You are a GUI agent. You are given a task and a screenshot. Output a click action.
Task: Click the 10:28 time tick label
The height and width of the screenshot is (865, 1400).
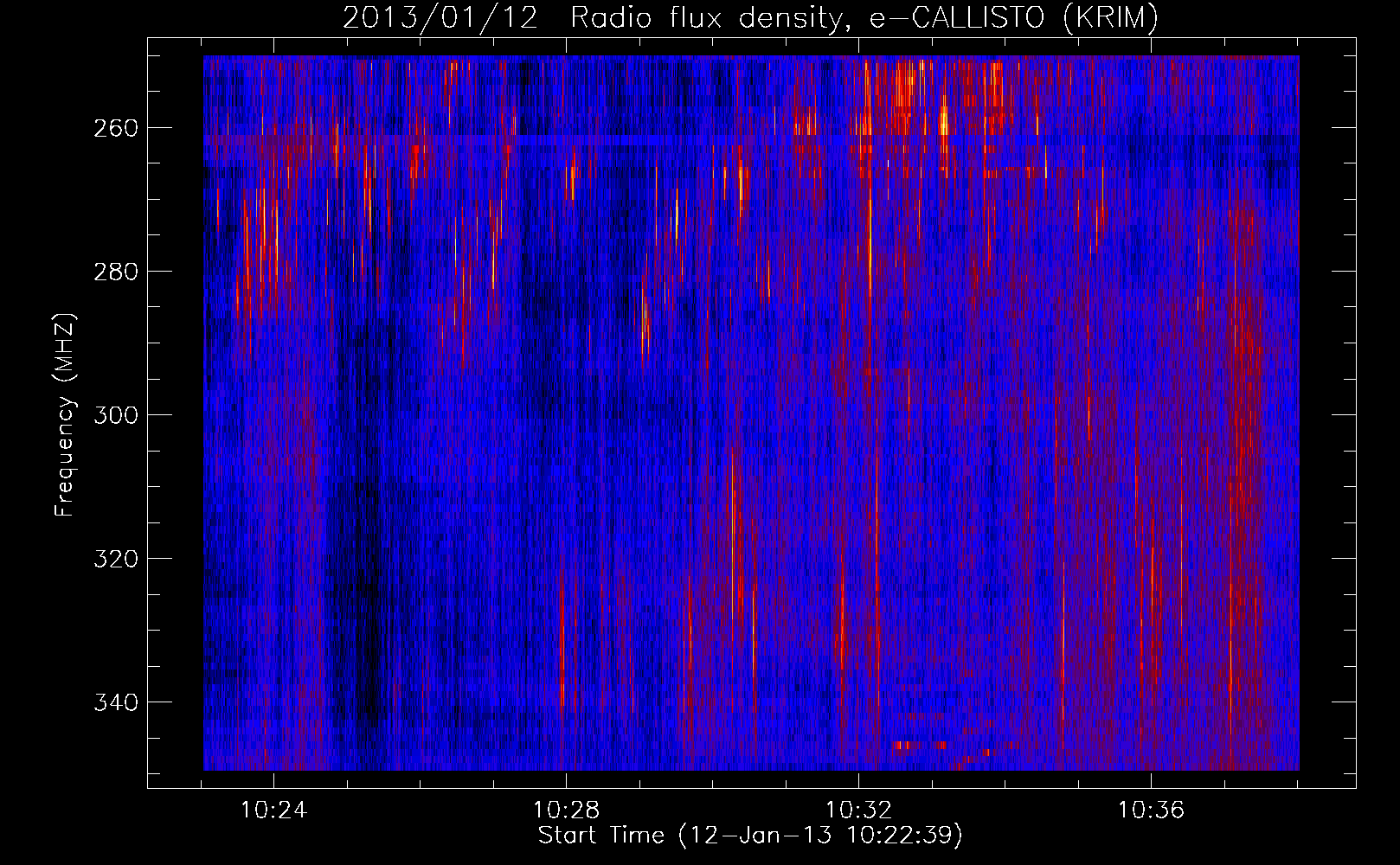[566, 811]
